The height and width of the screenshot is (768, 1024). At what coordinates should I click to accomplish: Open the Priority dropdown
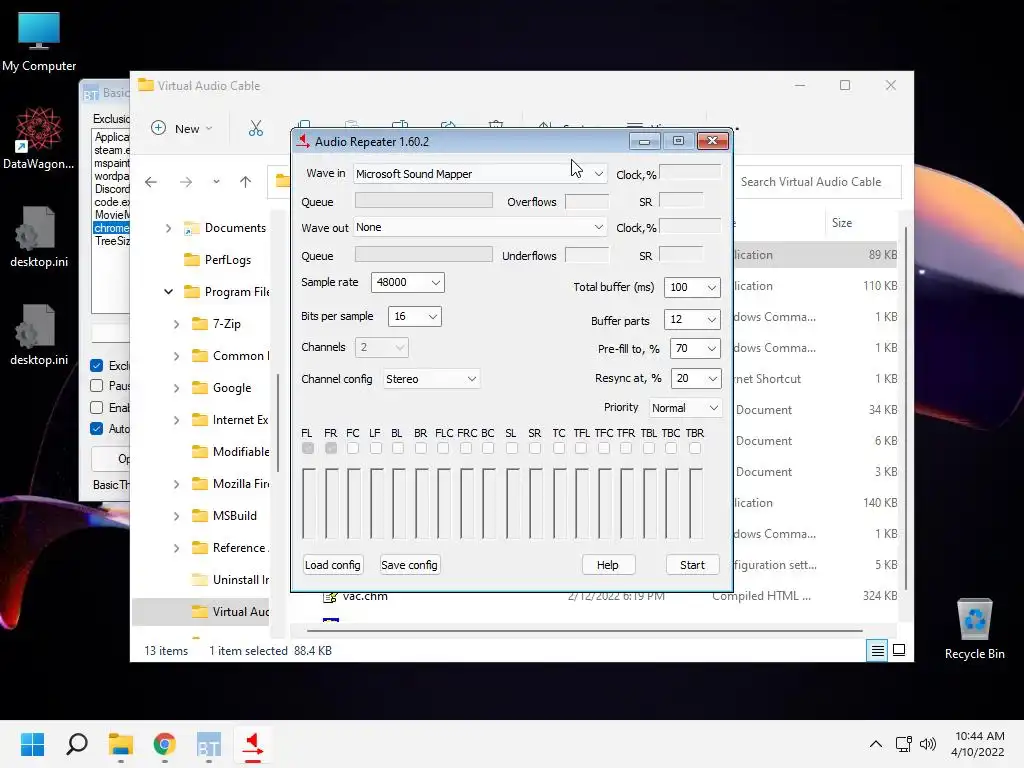click(685, 408)
